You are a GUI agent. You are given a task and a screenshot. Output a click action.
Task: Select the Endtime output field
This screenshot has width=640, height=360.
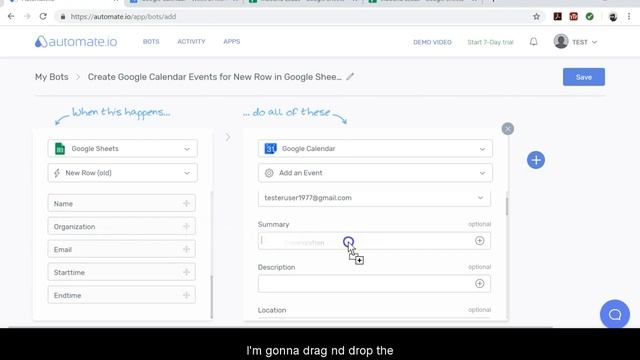click(x=122, y=295)
